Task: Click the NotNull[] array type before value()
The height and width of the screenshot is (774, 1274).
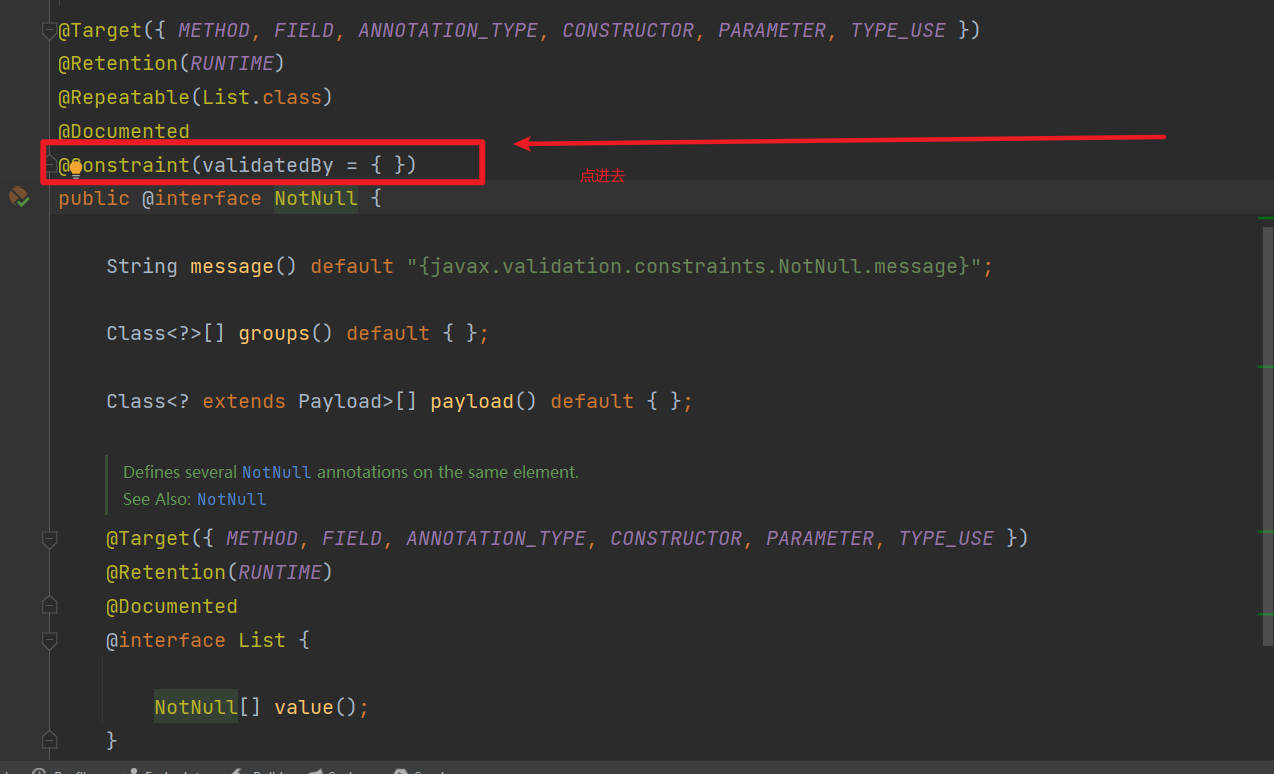Action: pos(208,707)
